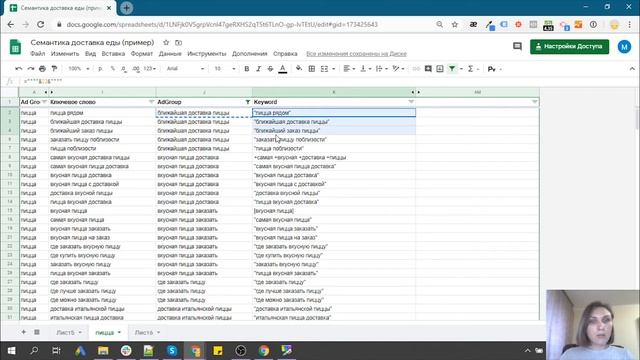
Task: Decrease decimal places
Action: [124, 69]
